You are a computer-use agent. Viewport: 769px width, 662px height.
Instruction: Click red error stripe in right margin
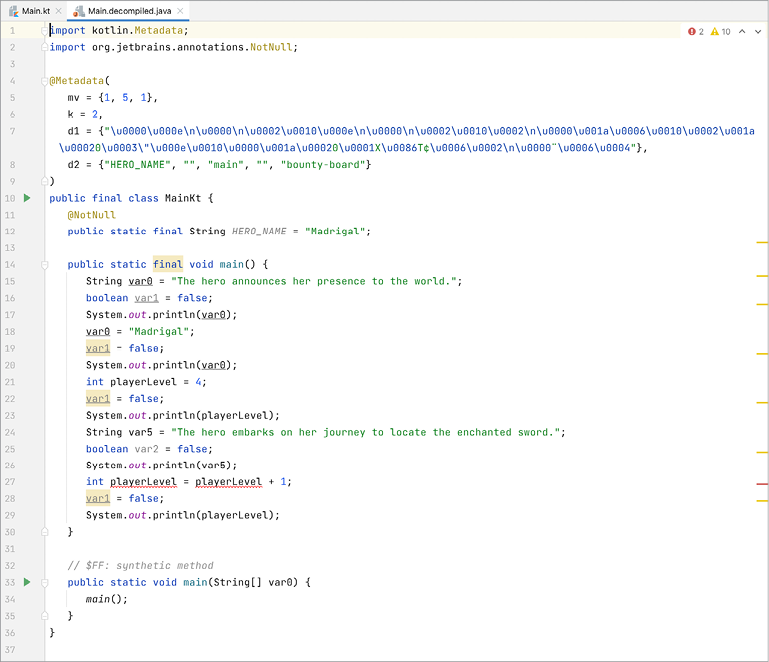(x=762, y=483)
